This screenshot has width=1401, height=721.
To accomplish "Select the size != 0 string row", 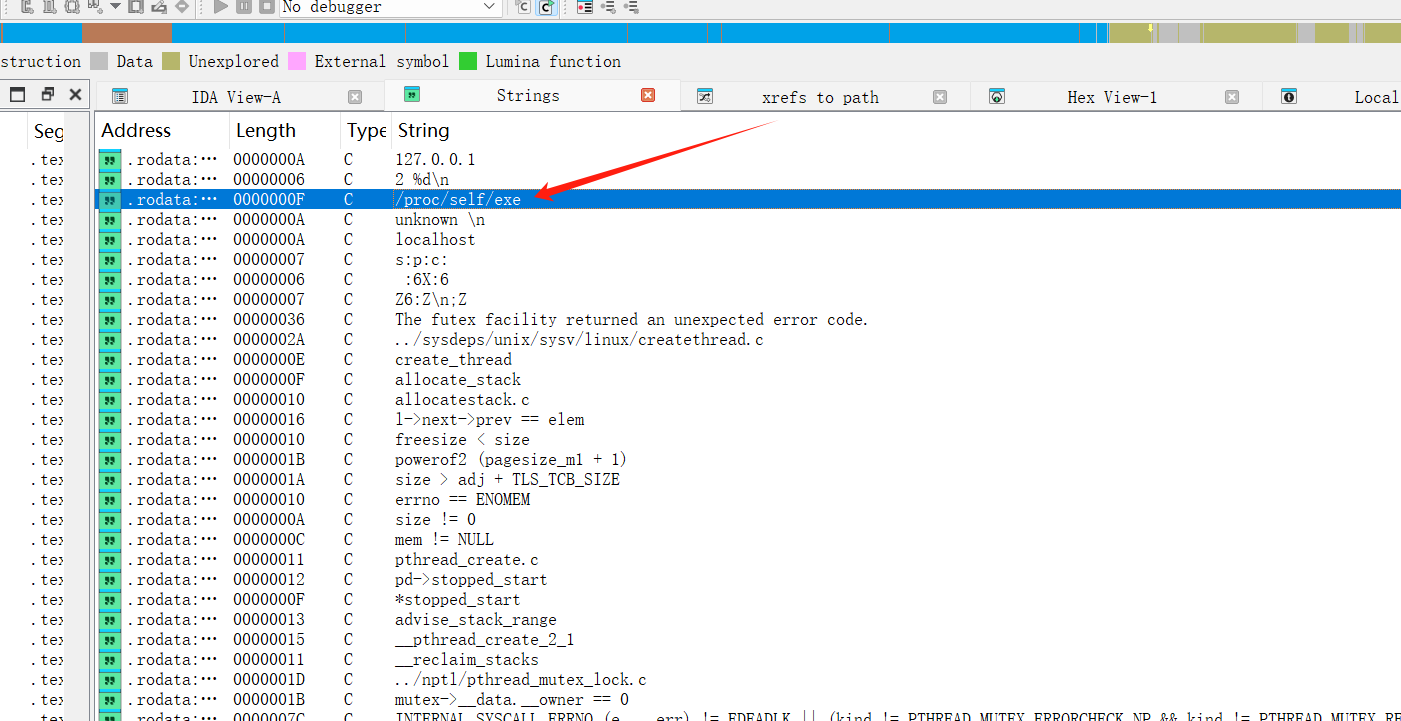I will tap(748, 520).
